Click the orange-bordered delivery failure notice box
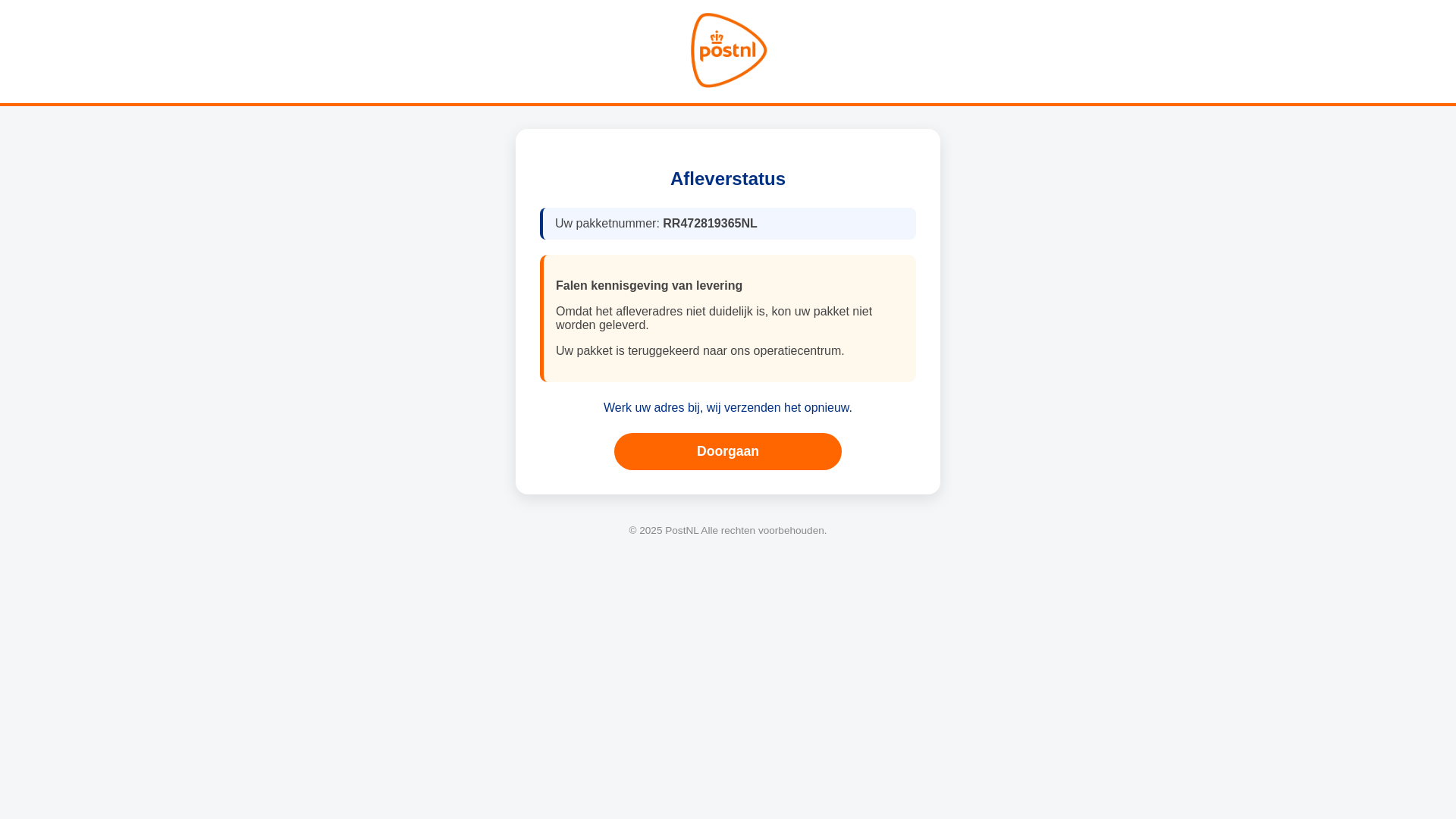 click(728, 318)
